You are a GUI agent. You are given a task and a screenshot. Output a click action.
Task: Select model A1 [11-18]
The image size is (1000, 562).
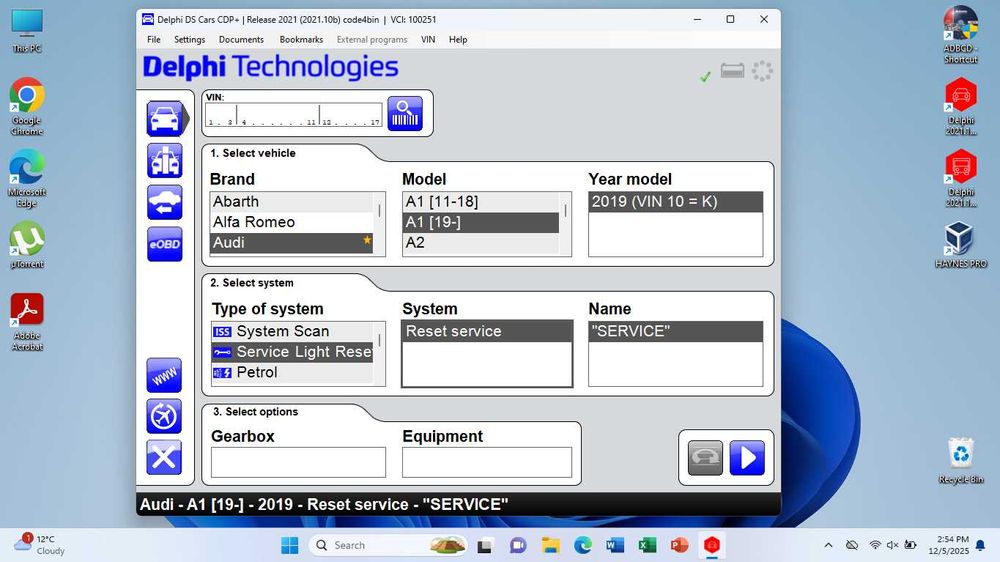pos(481,202)
